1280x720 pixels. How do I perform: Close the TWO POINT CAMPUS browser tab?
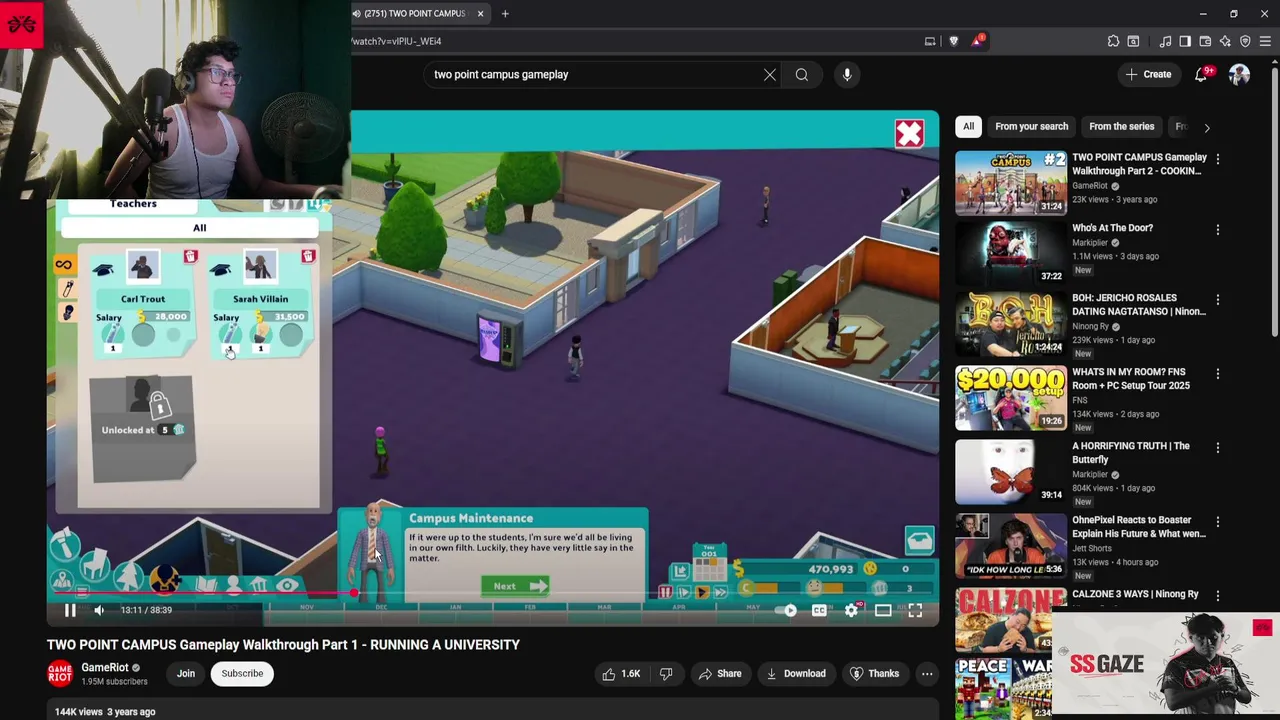point(480,13)
